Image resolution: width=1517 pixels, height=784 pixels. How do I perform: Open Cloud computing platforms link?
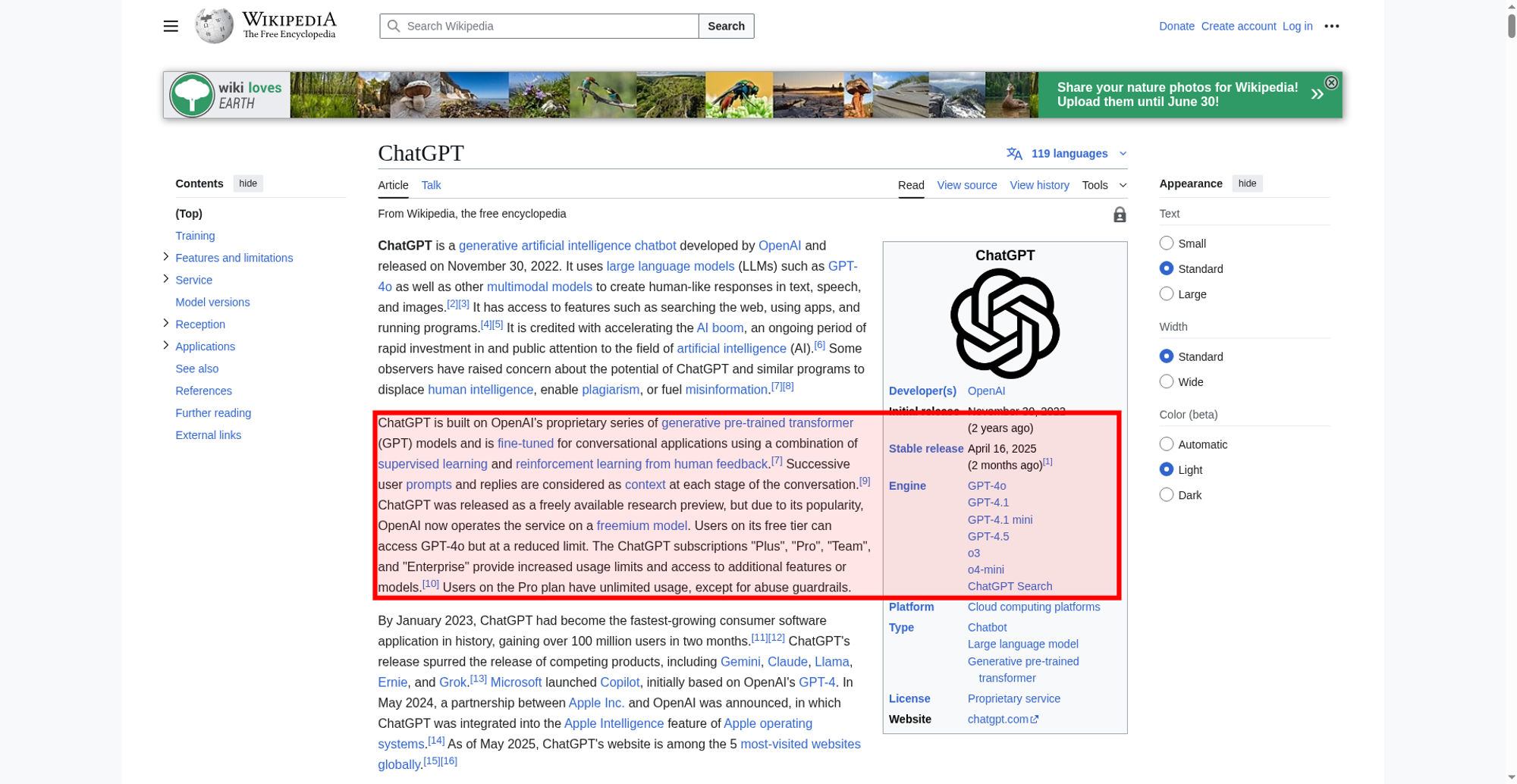pyautogui.click(x=1033, y=607)
